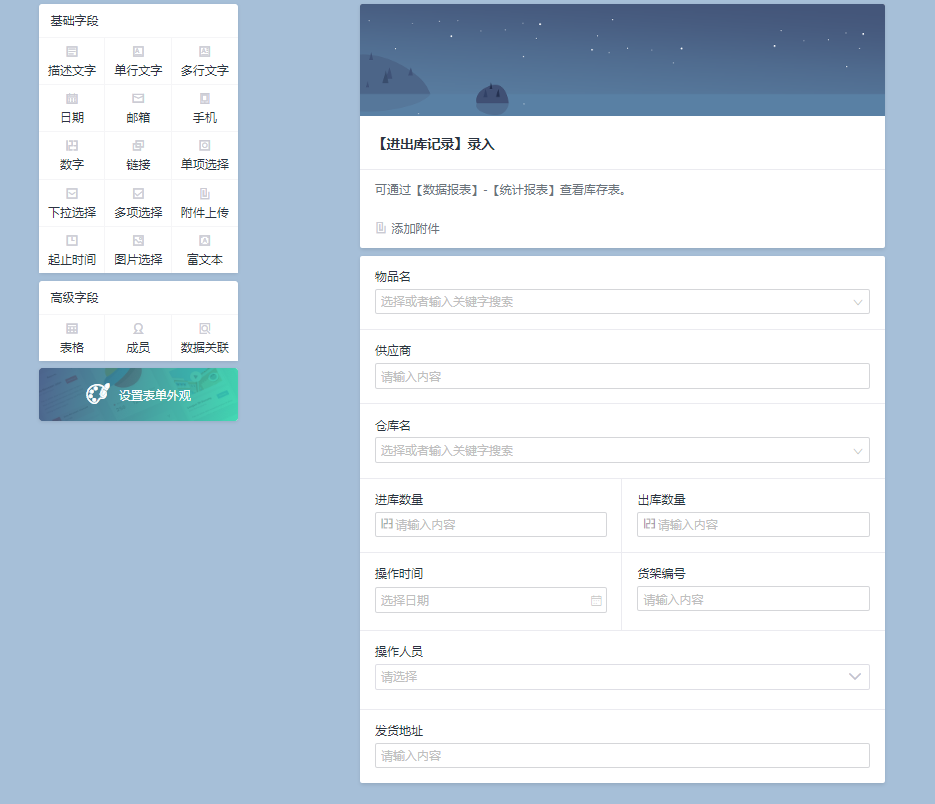Click the 高级字段 section heading
This screenshot has width=935, height=804.
pyautogui.click(x=75, y=298)
